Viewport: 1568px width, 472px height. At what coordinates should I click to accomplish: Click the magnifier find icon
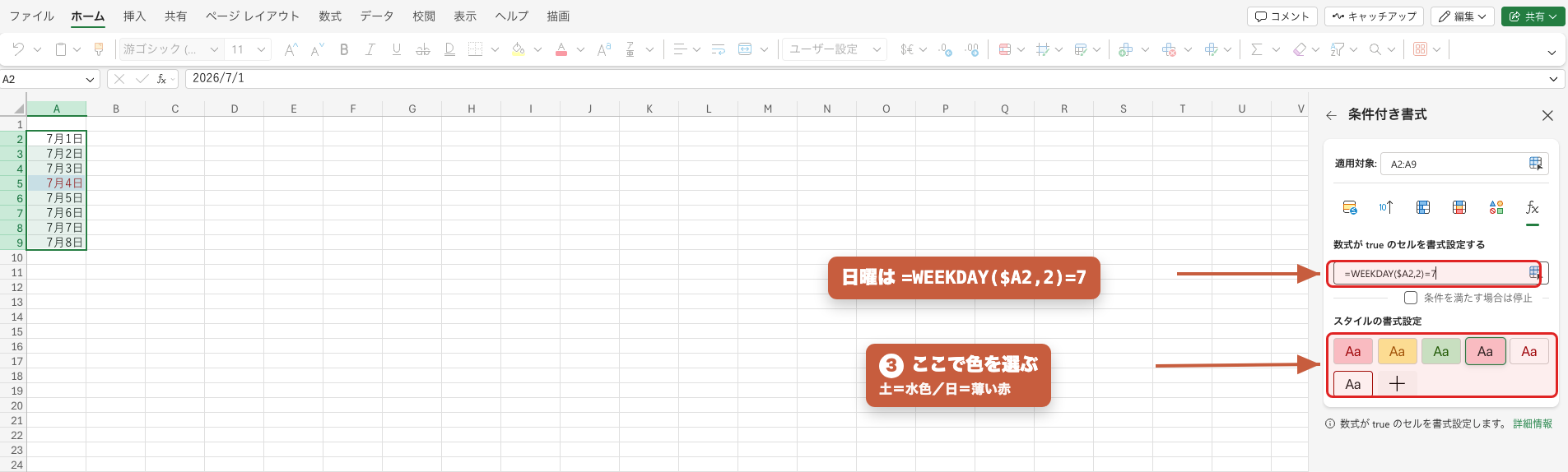click(x=1375, y=49)
